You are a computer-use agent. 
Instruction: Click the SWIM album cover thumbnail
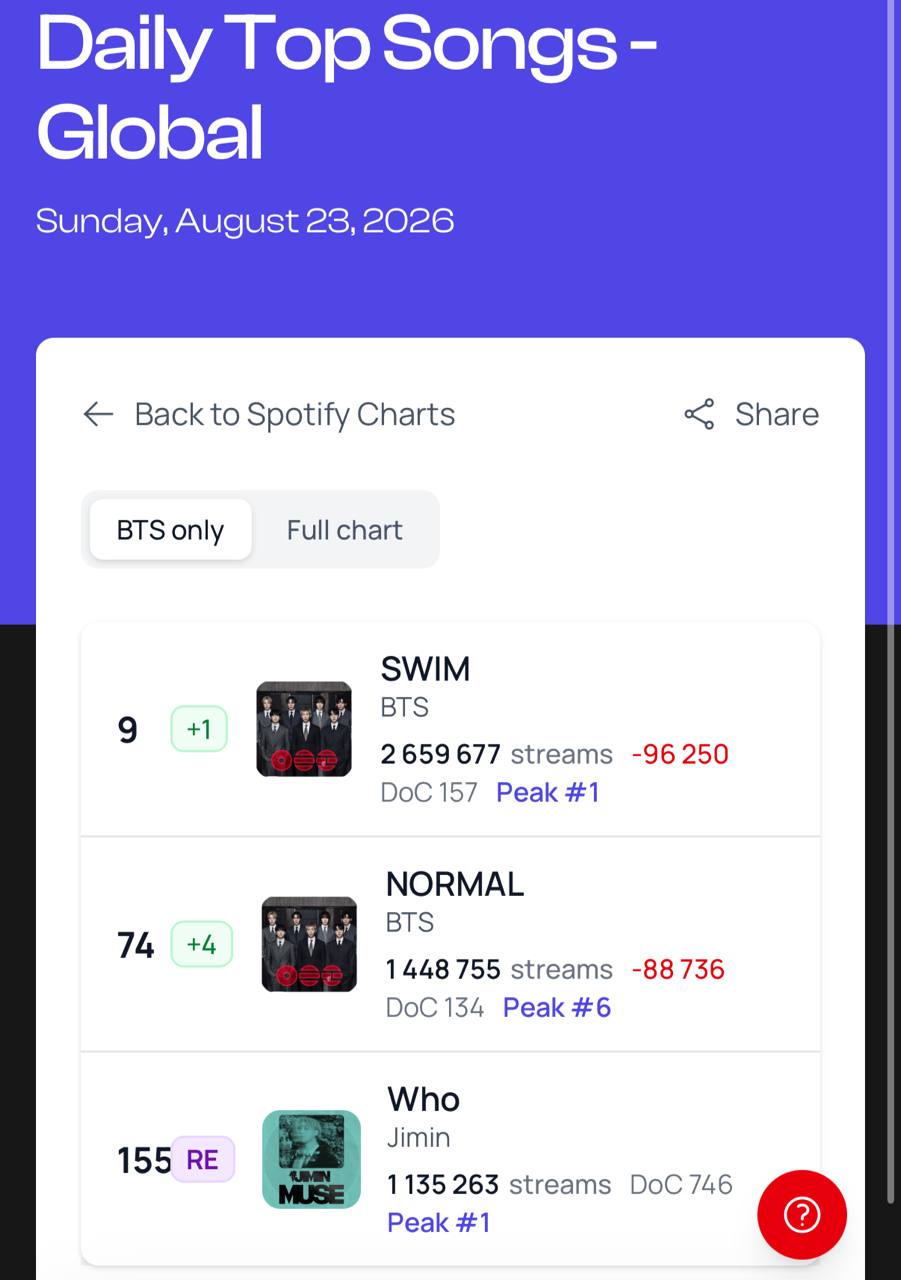click(x=304, y=729)
